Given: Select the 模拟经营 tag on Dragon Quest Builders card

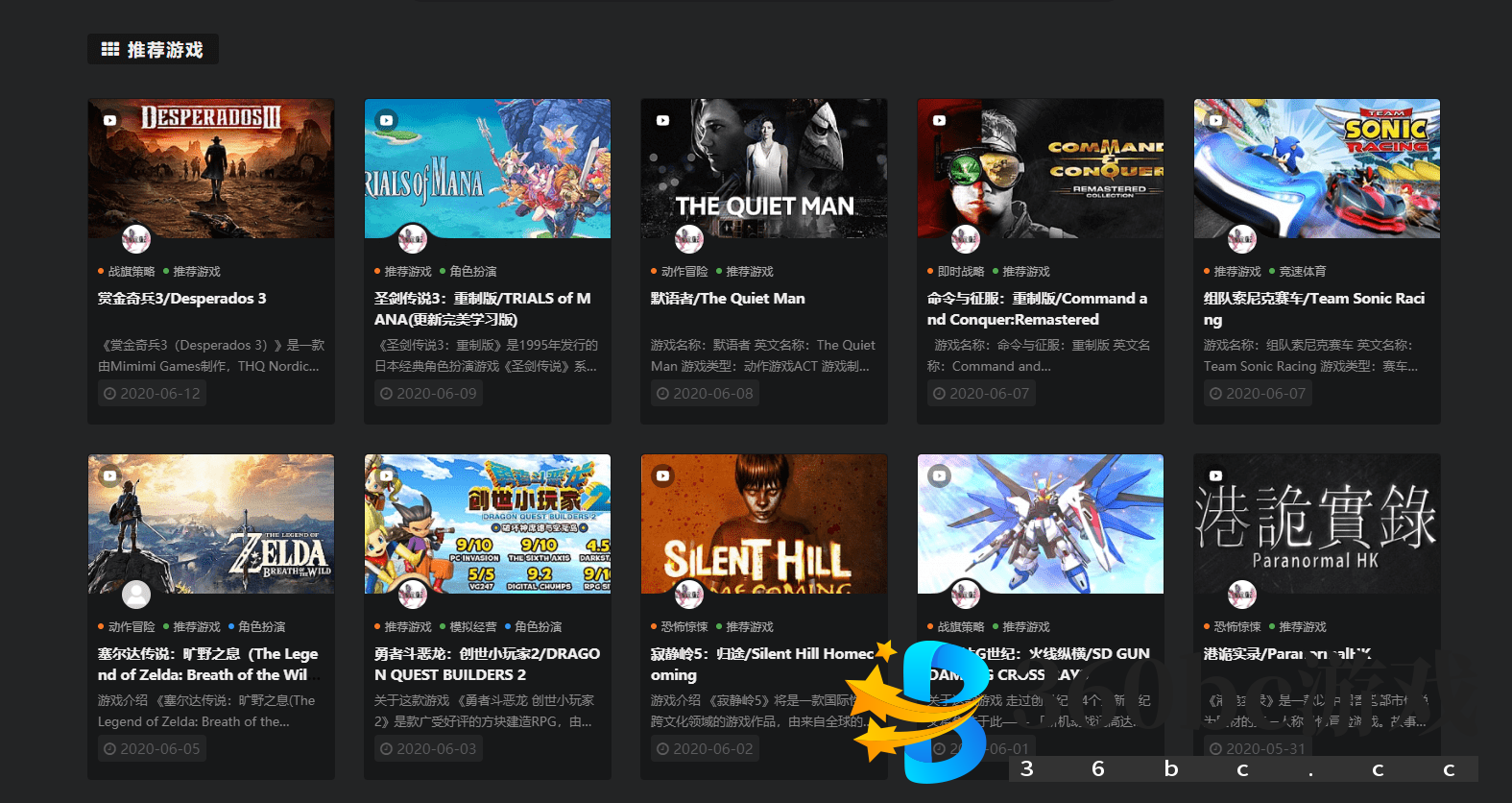Looking at the screenshot, I should 473,627.
